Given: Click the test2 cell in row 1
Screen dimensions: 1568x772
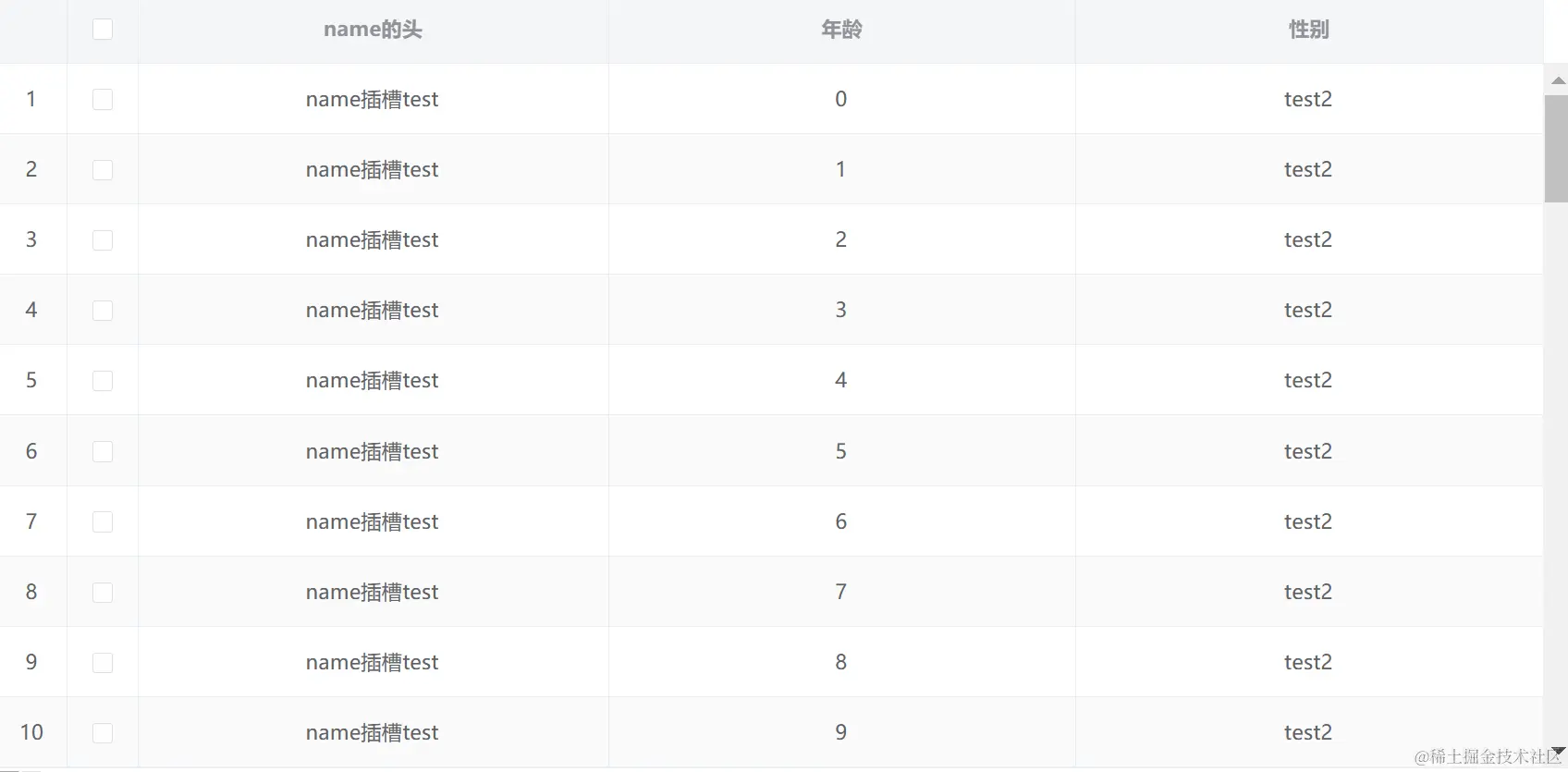Looking at the screenshot, I should pyautogui.click(x=1307, y=99).
